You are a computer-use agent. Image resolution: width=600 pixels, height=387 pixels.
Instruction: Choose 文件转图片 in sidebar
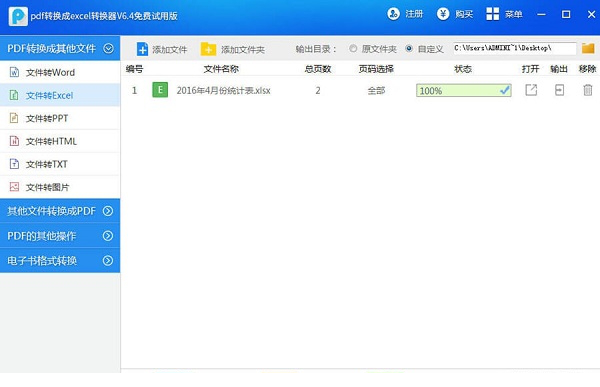60,187
